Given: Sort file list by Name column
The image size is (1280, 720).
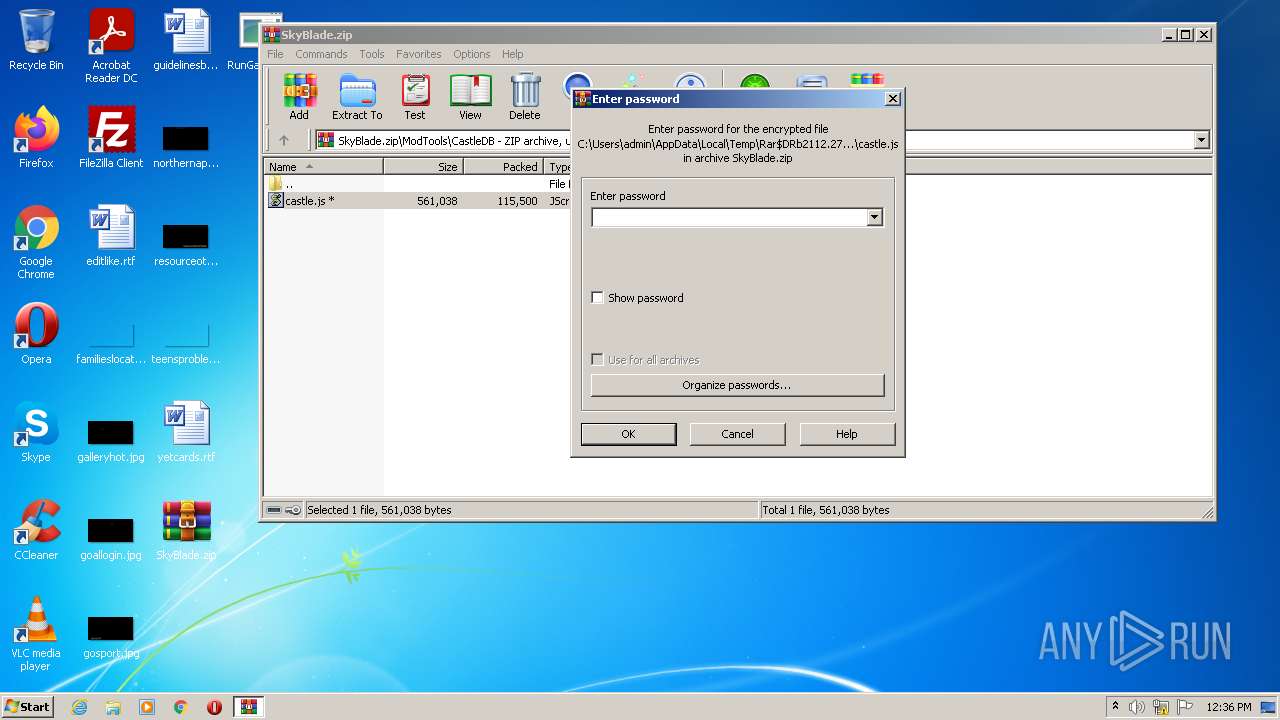Looking at the screenshot, I should (324, 167).
